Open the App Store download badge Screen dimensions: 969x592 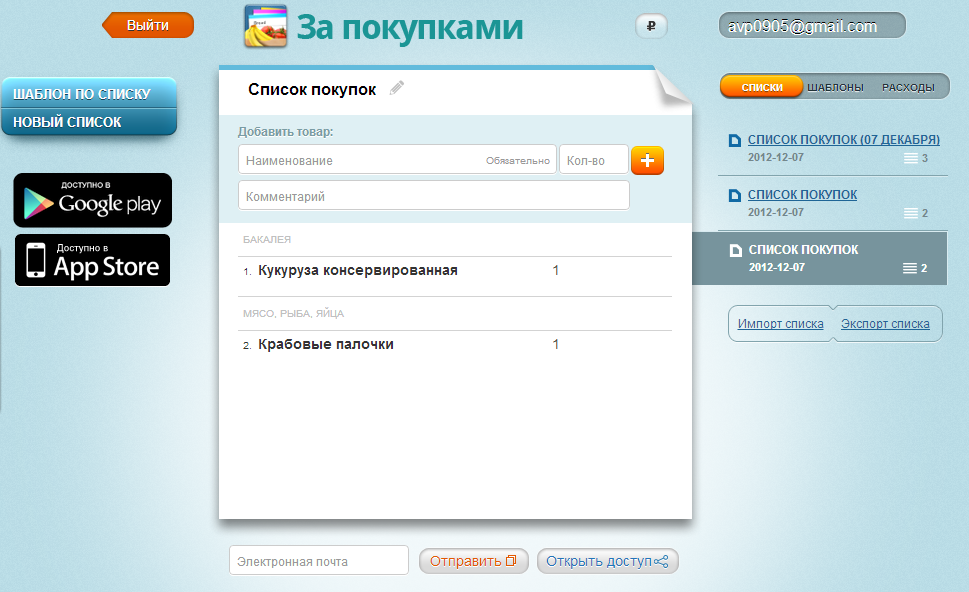[x=92, y=260]
